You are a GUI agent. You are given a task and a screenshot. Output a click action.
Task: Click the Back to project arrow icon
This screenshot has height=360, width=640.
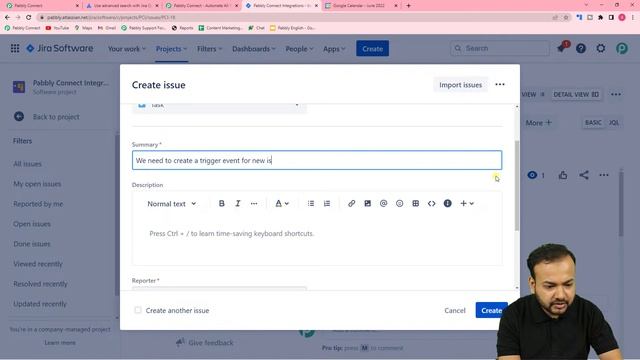point(19,117)
